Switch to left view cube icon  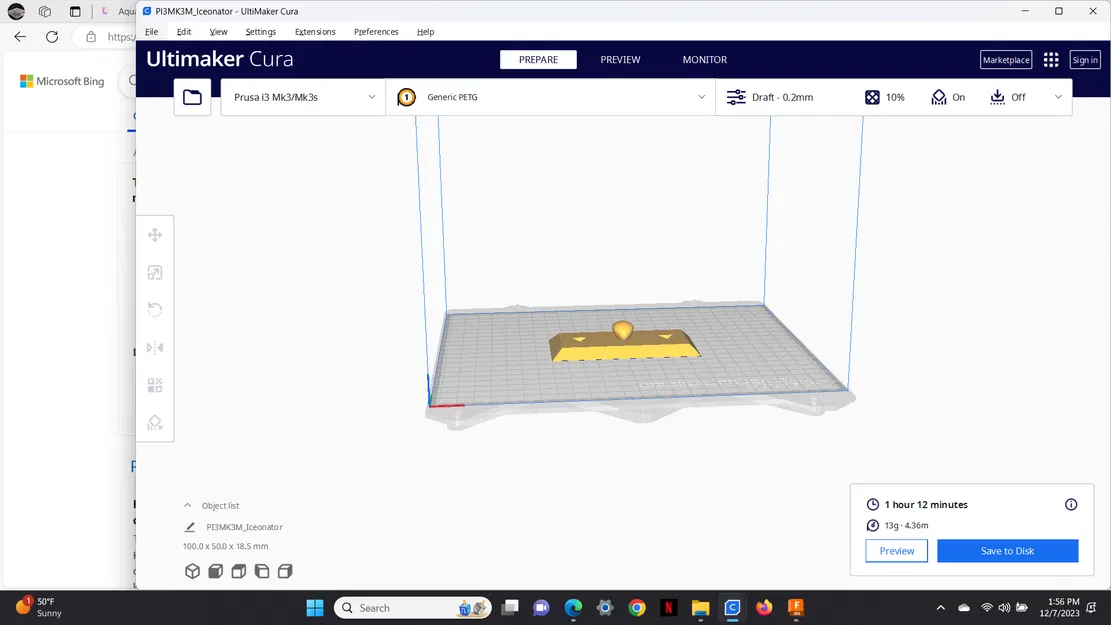[262, 571]
